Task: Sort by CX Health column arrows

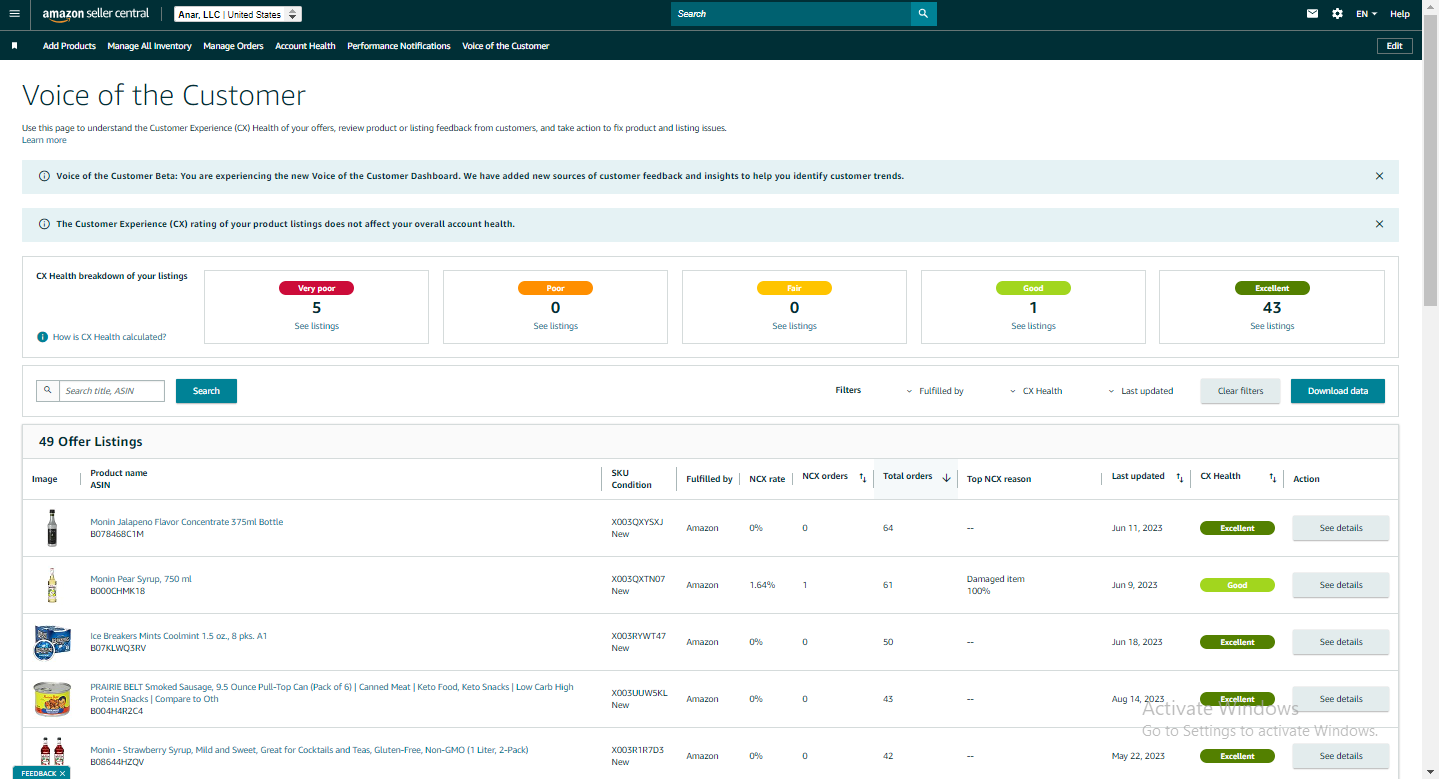Action: click(x=1273, y=478)
